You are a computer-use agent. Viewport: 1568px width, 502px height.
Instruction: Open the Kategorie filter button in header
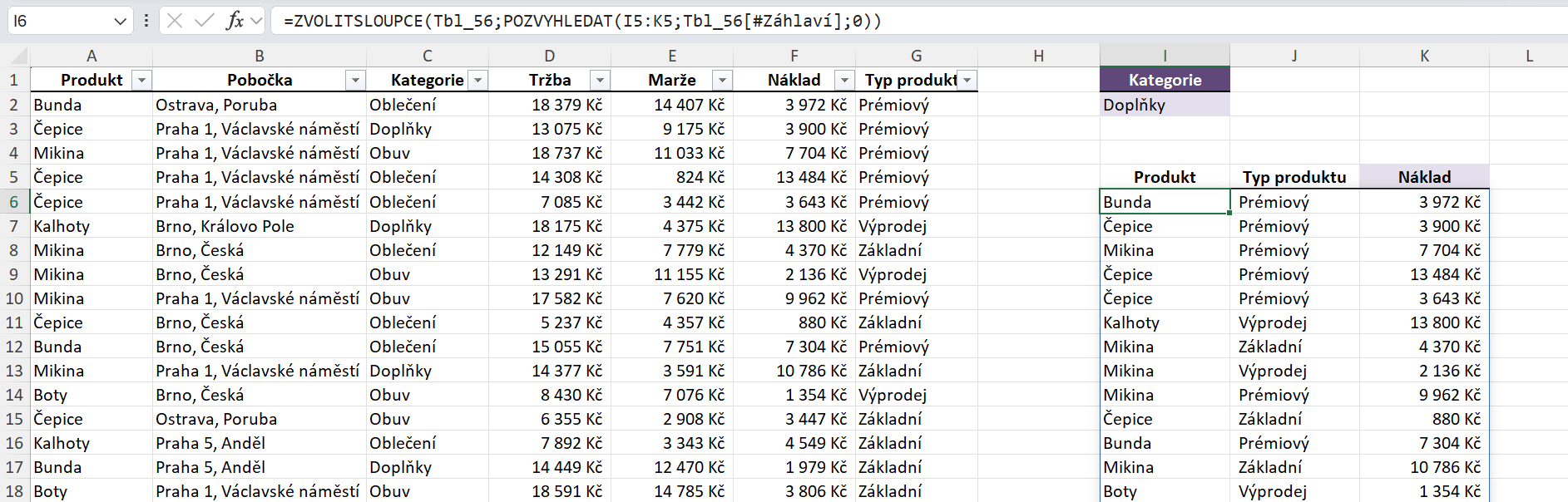click(x=478, y=81)
